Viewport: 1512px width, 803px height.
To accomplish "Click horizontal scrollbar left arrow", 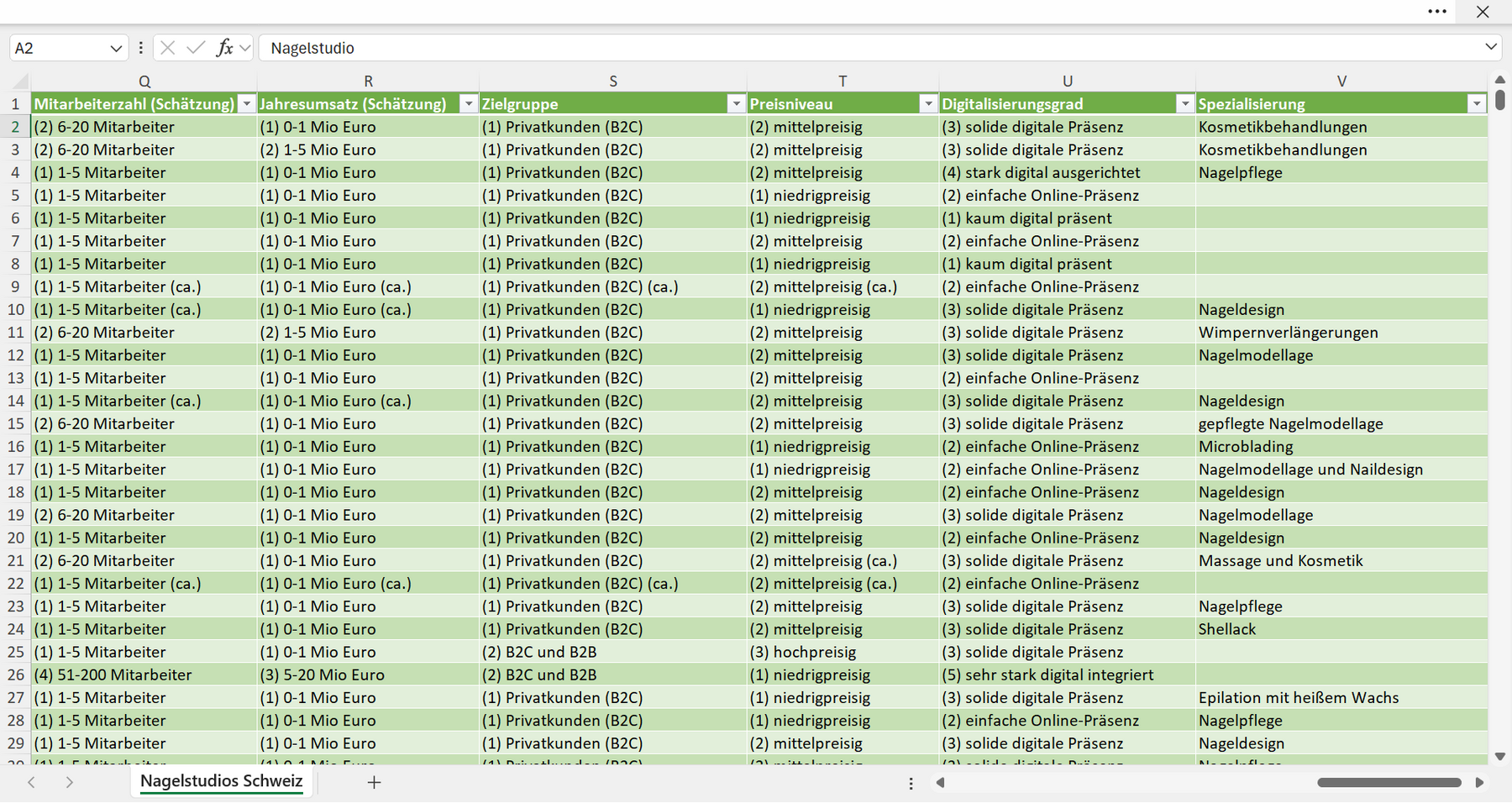I will (x=941, y=783).
